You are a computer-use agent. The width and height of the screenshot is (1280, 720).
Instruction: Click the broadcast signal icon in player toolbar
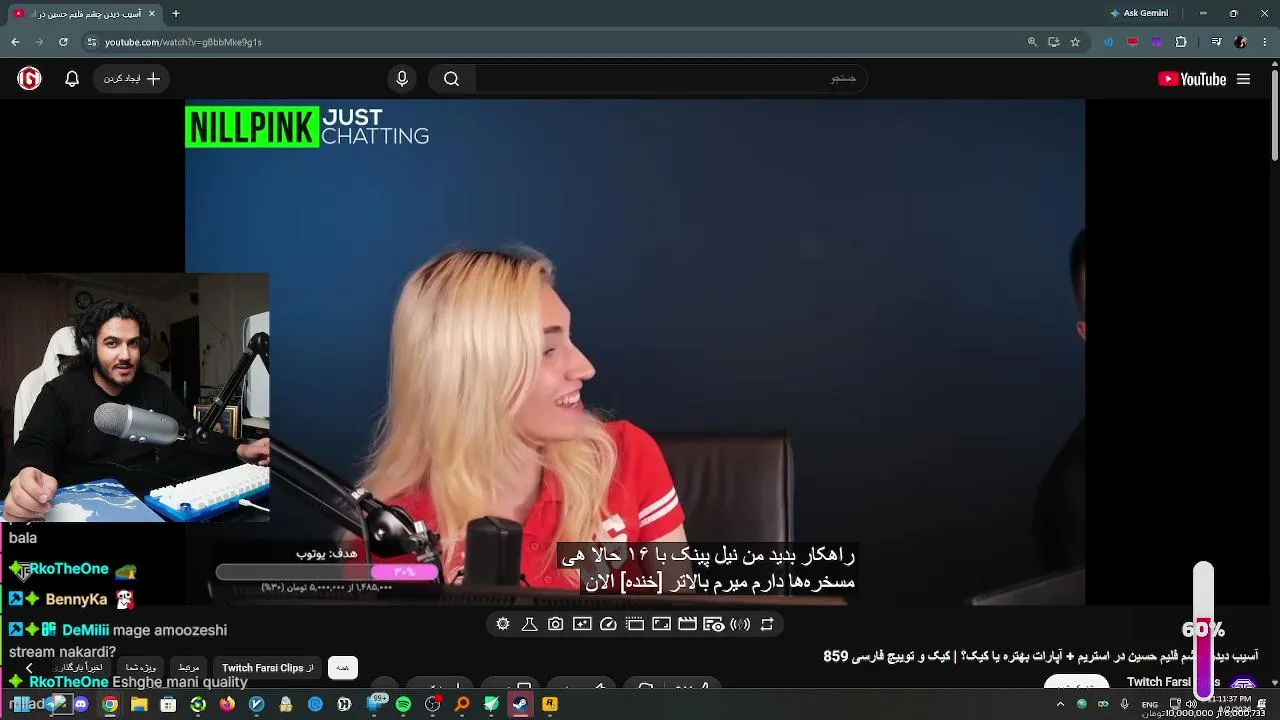[740, 624]
